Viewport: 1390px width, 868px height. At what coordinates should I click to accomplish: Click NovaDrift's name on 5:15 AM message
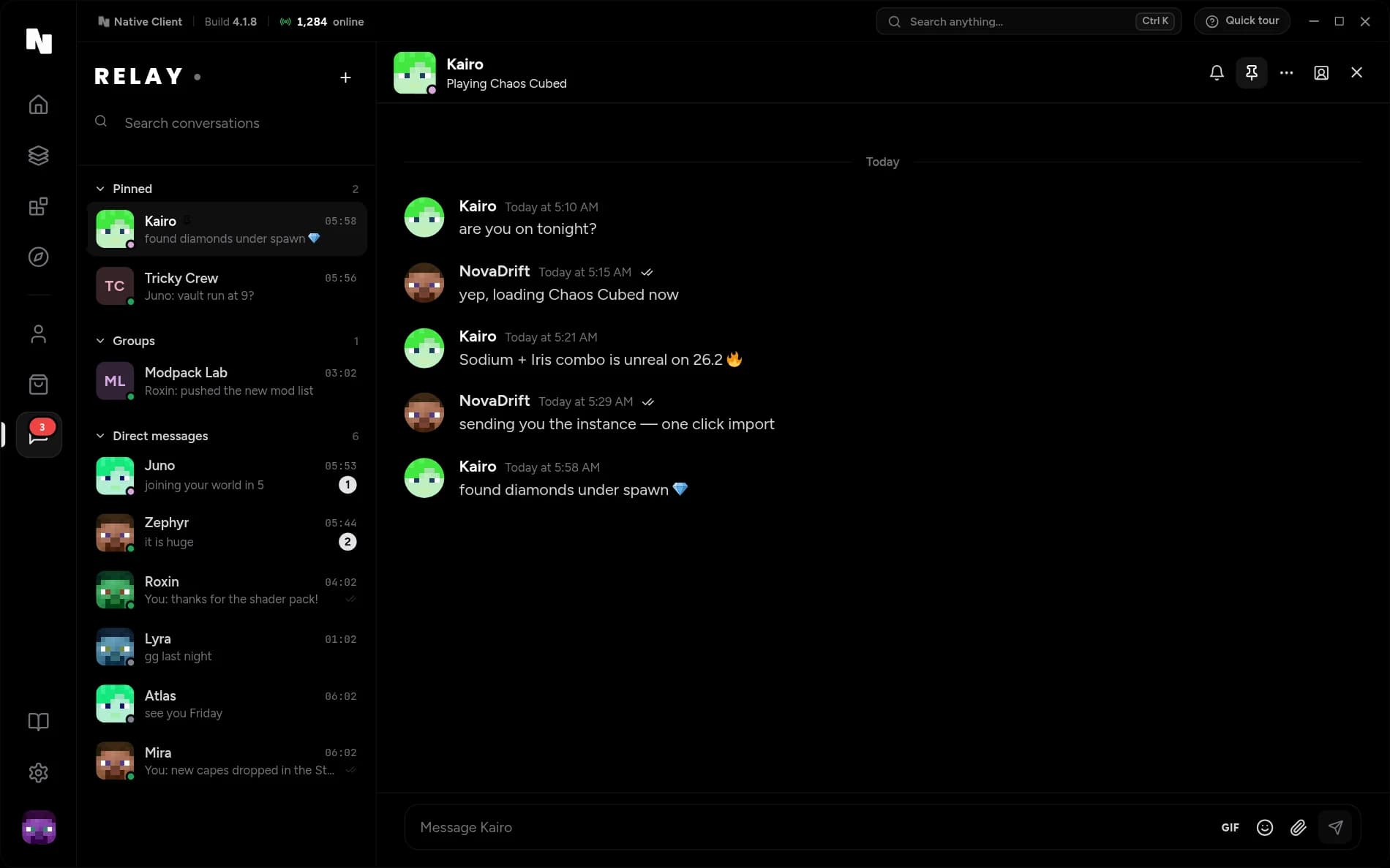pyautogui.click(x=495, y=271)
